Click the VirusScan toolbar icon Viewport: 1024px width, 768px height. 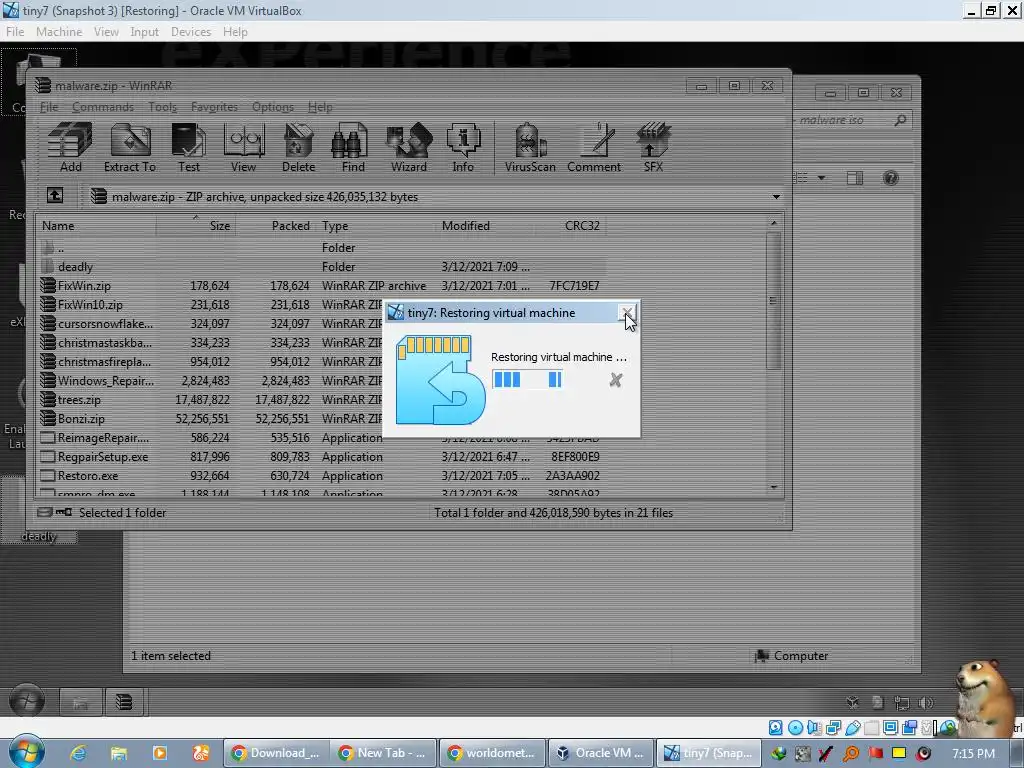click(530, 147)
